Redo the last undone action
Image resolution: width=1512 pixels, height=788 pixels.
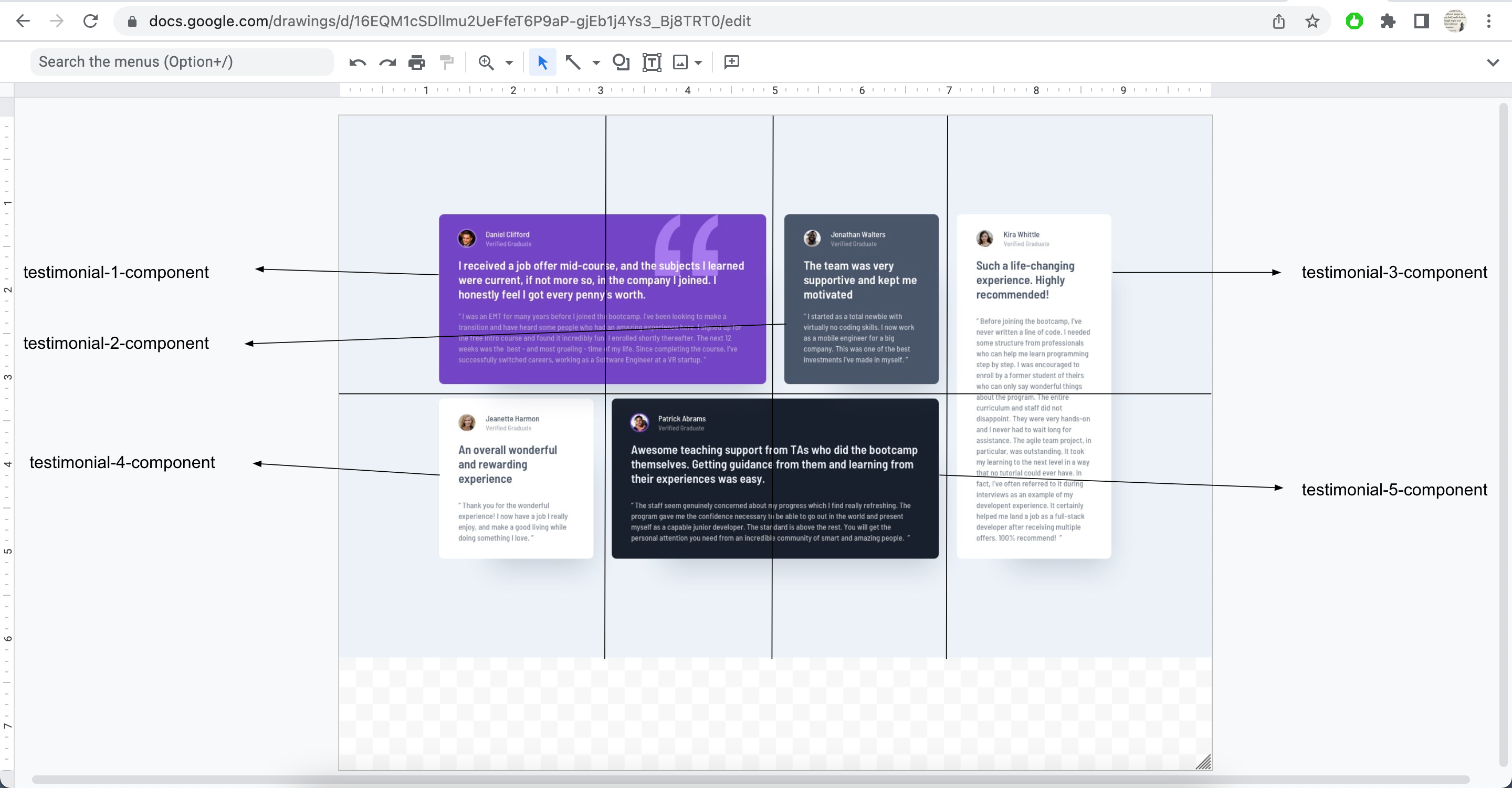click(x=387, y=62)
